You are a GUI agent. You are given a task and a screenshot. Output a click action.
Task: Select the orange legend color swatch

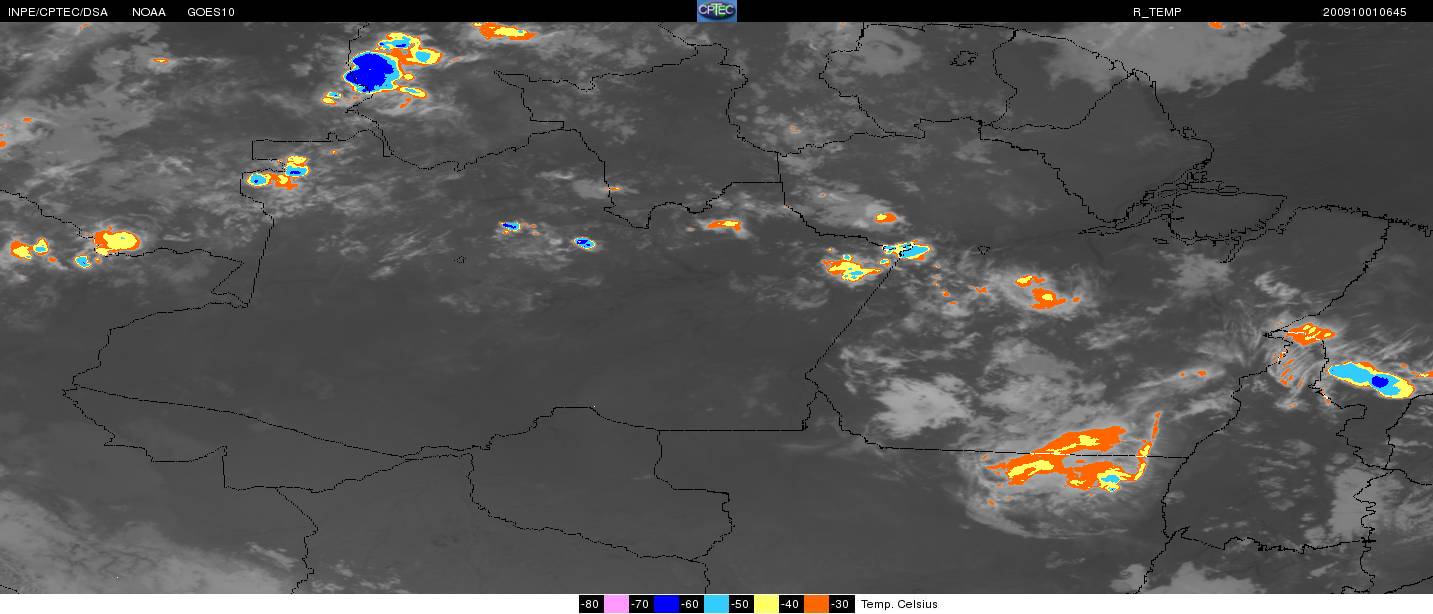pyautogui.click(x=816, y=604)
